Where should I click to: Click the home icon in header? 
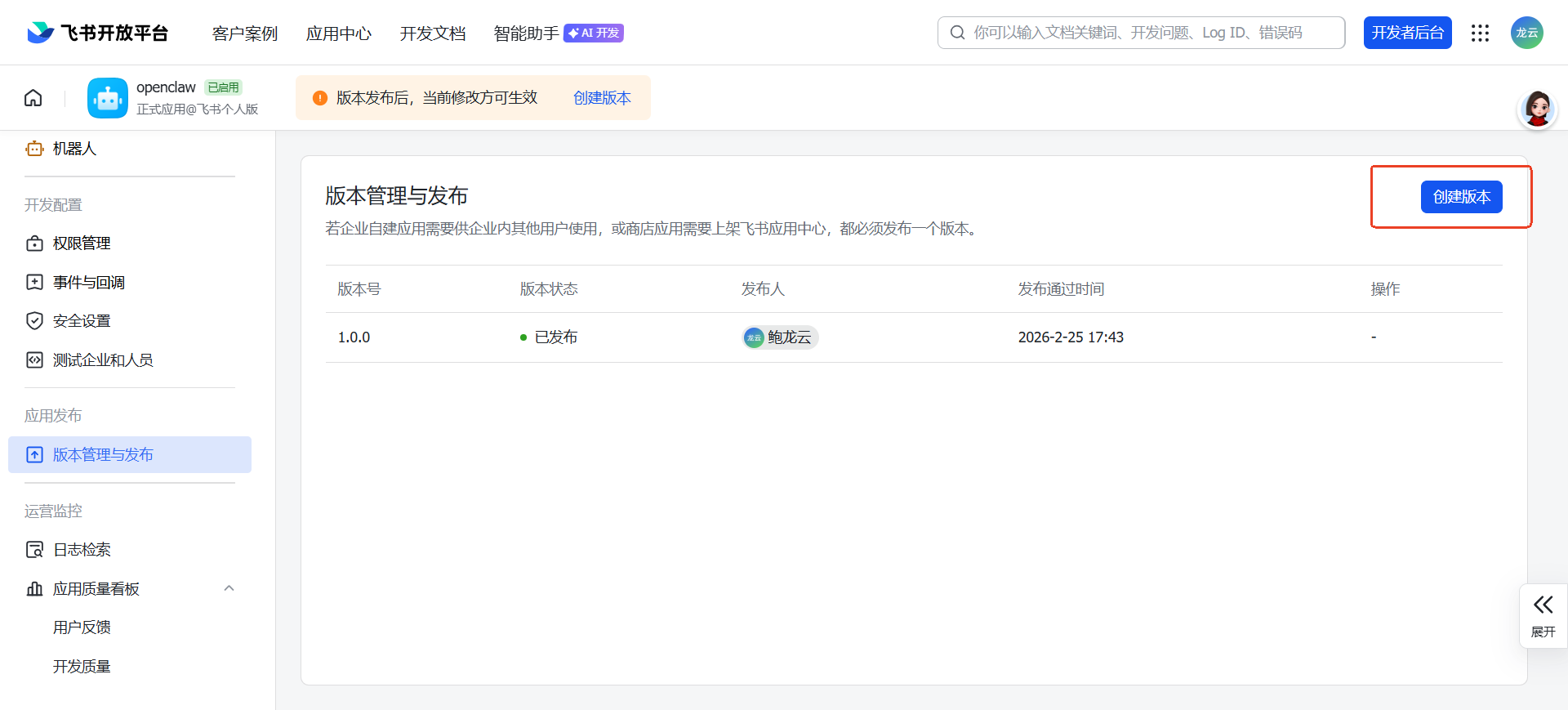tap(33, 98)
